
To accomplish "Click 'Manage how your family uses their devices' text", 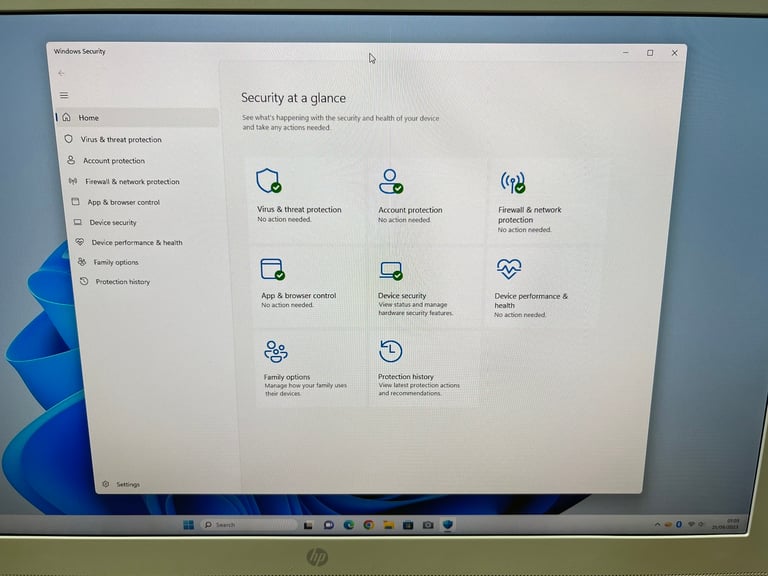I will pos(306,389).
